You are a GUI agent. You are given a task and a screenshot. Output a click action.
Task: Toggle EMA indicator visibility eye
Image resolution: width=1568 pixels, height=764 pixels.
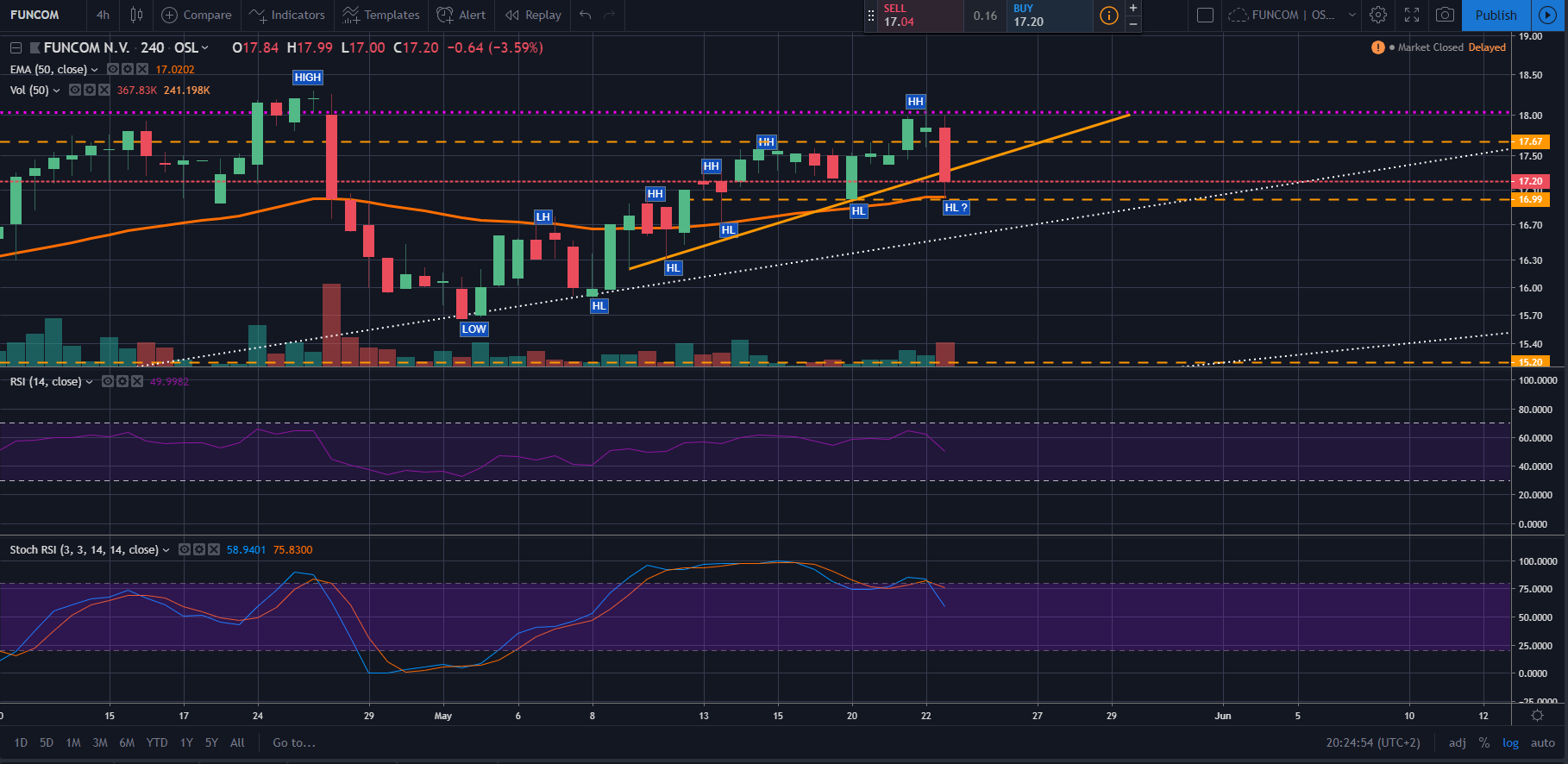tap(112, 69)
